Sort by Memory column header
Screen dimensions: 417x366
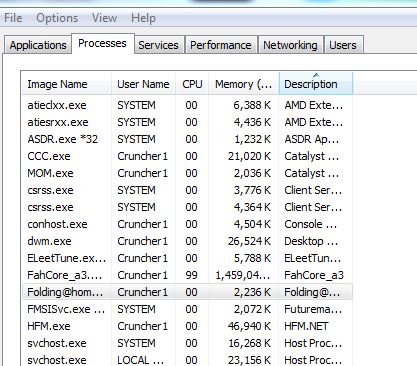click(x=244, y=84)
